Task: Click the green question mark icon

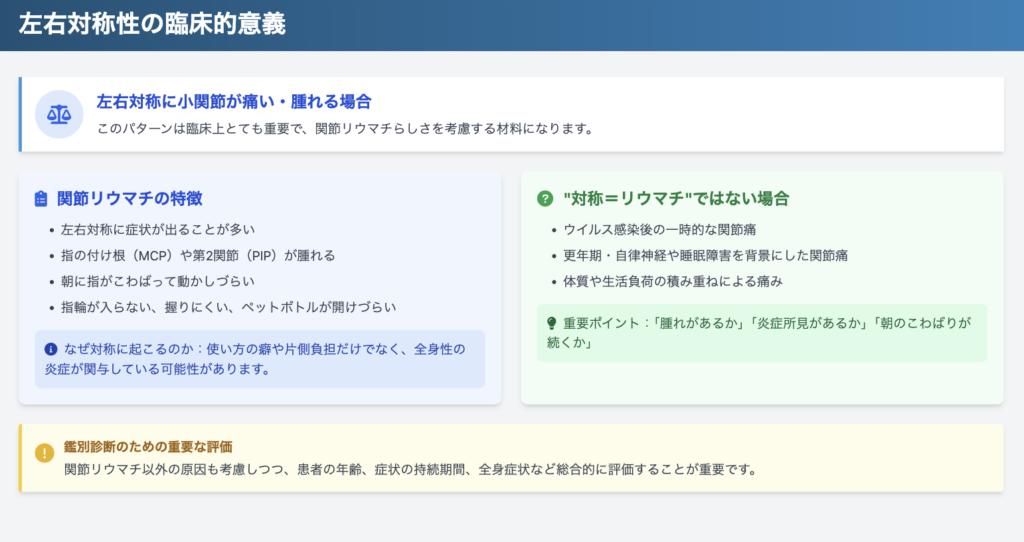Action: click(545, 198)
